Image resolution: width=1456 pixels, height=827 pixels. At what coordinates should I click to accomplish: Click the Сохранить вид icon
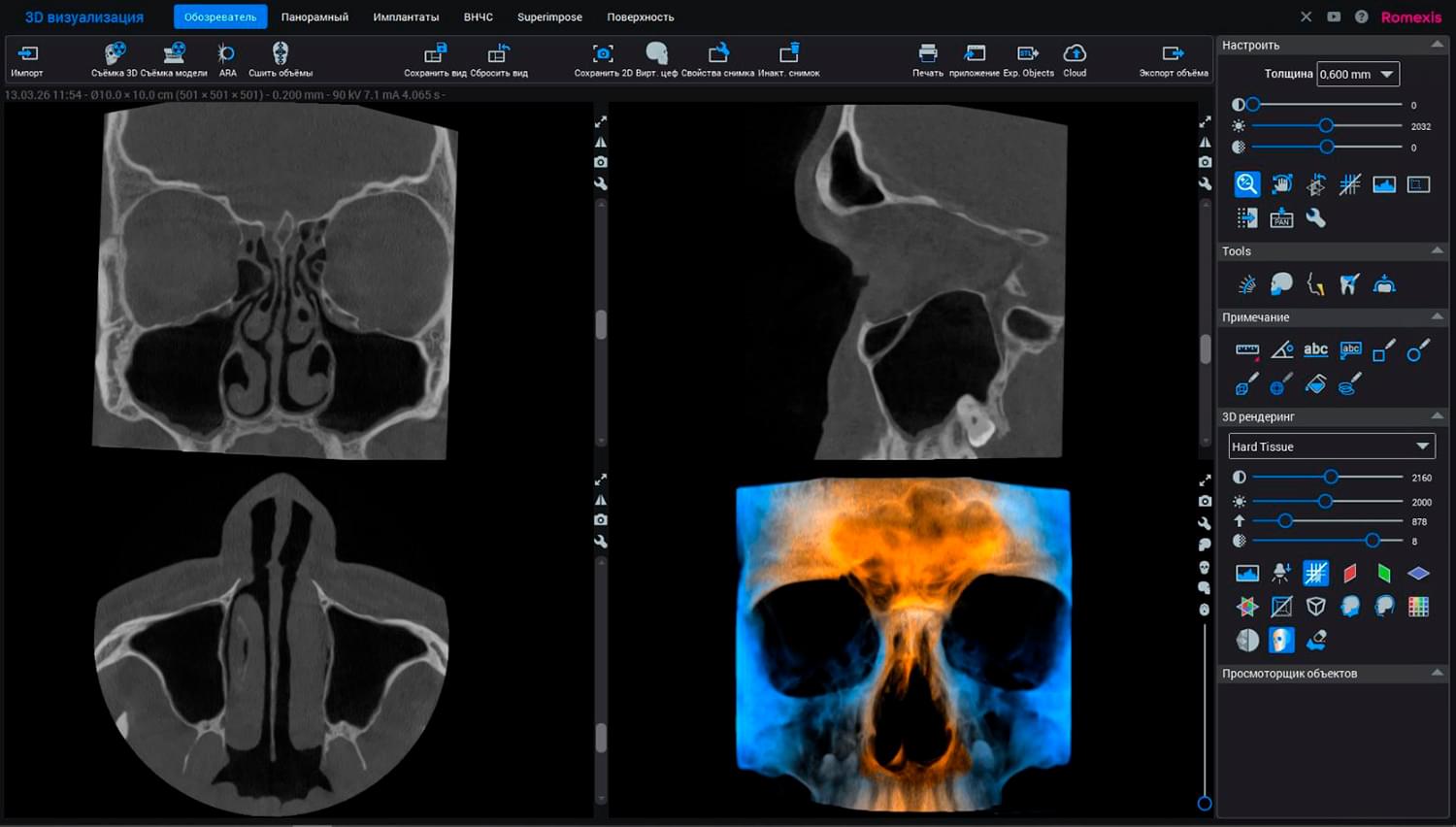(435, 54)
